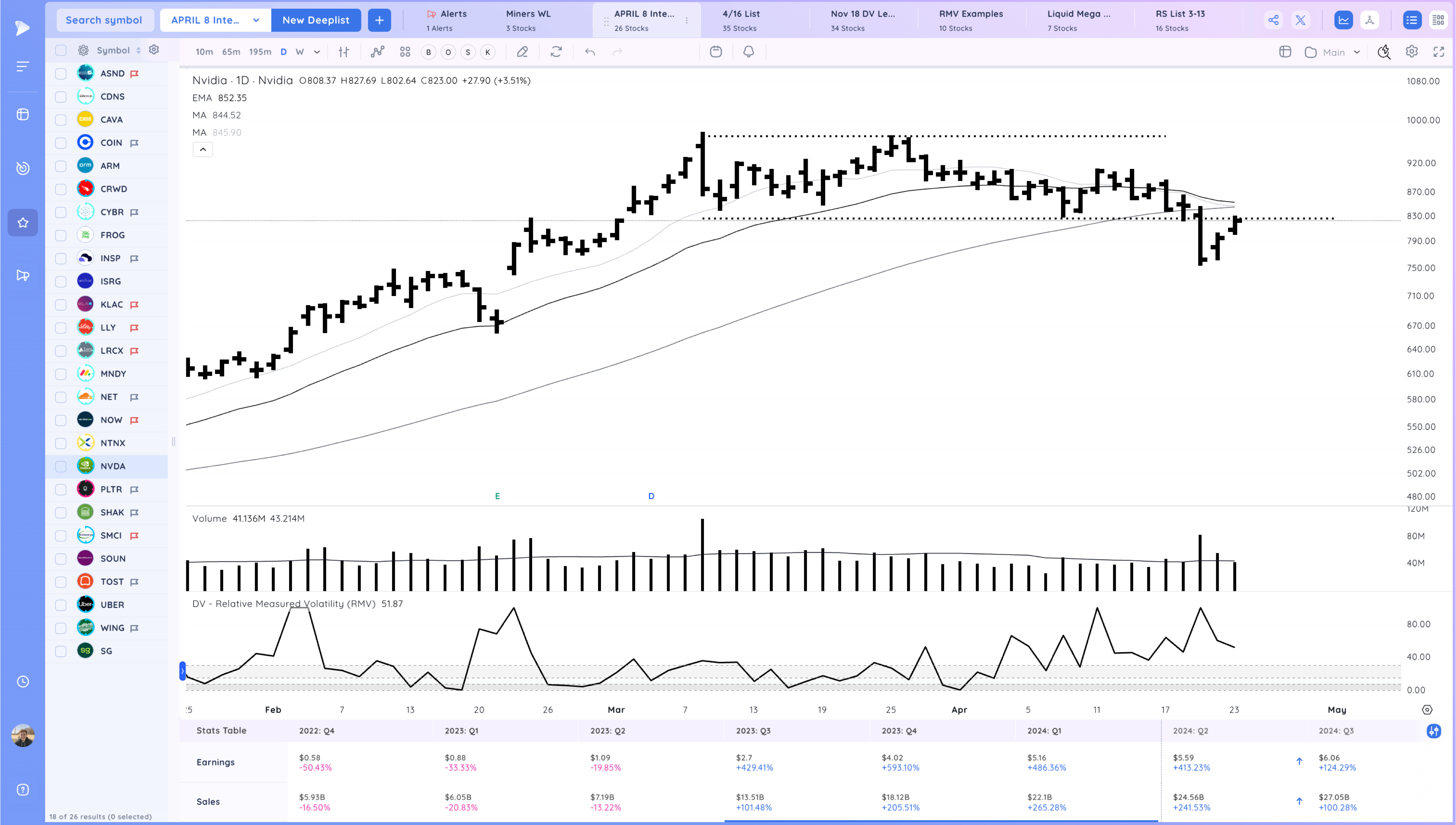Expand the side panel handle left of the RMV pane

click(182, 671)
